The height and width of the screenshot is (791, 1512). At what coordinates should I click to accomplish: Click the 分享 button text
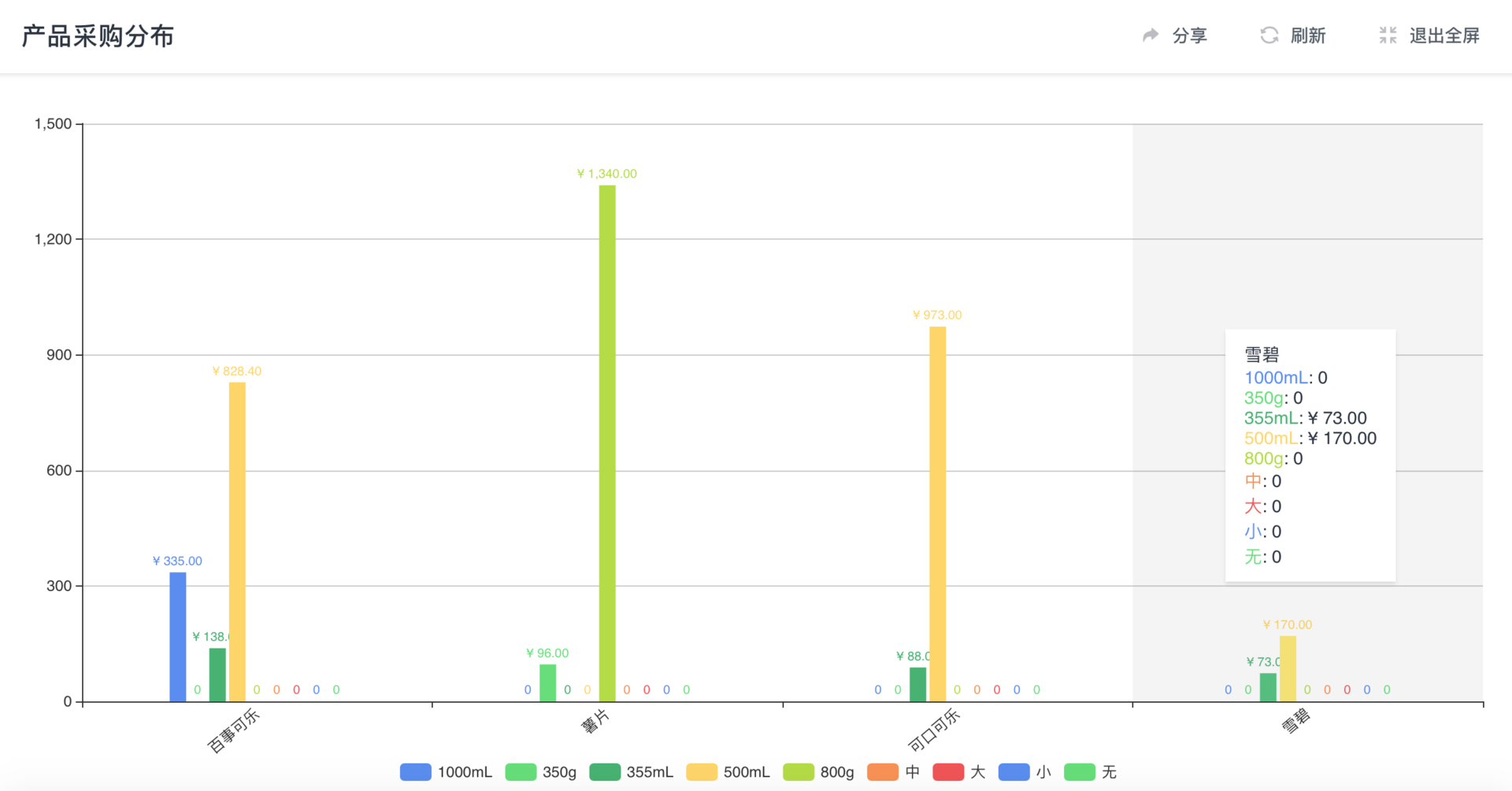tap(1189, 35)
